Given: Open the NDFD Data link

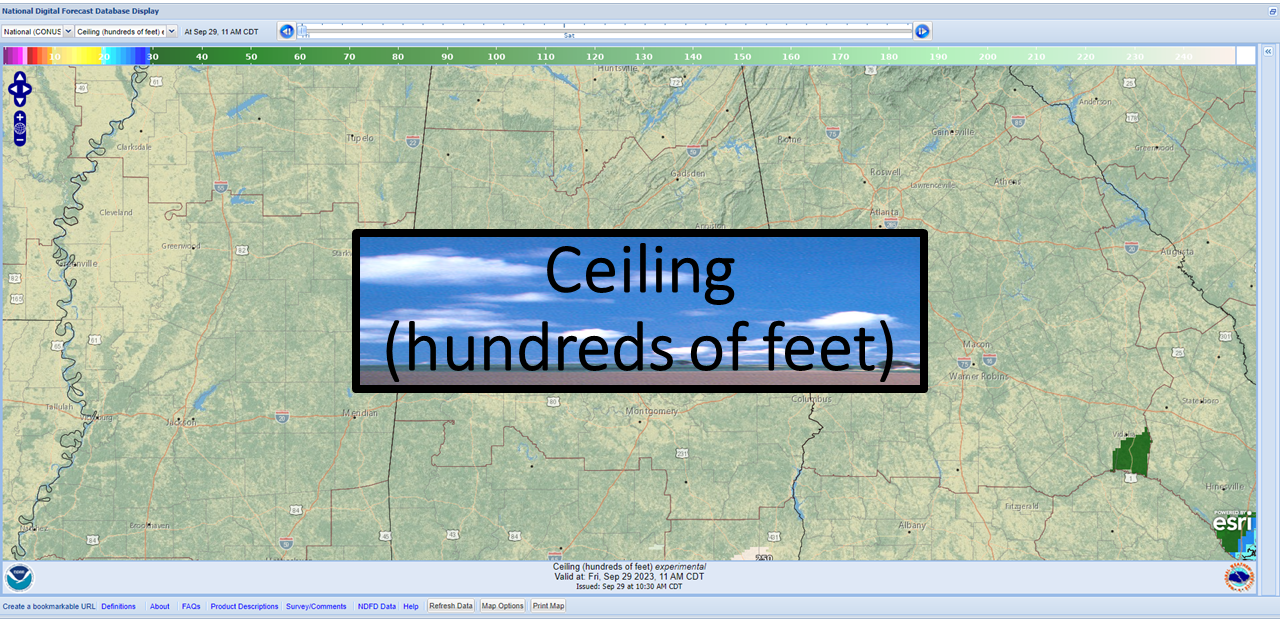Looking at the screenshot, I should tap(377, 606).
